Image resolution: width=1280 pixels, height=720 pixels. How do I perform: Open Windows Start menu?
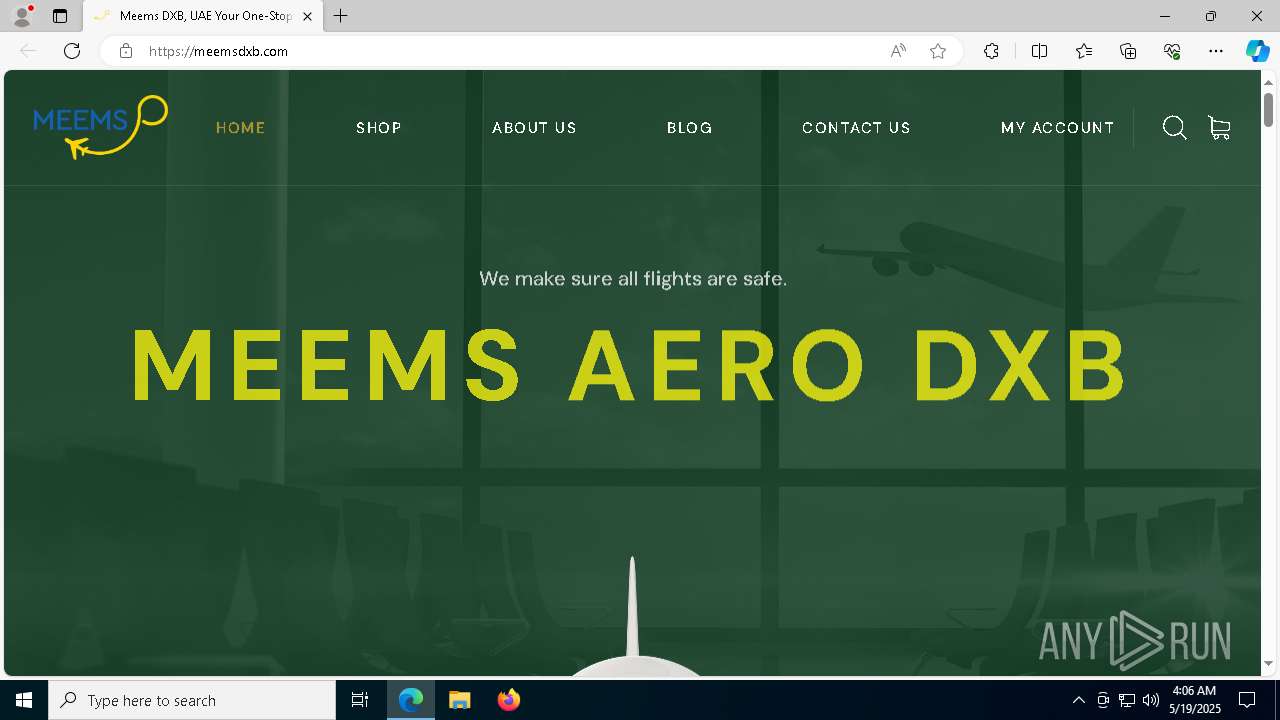(24, 700)
